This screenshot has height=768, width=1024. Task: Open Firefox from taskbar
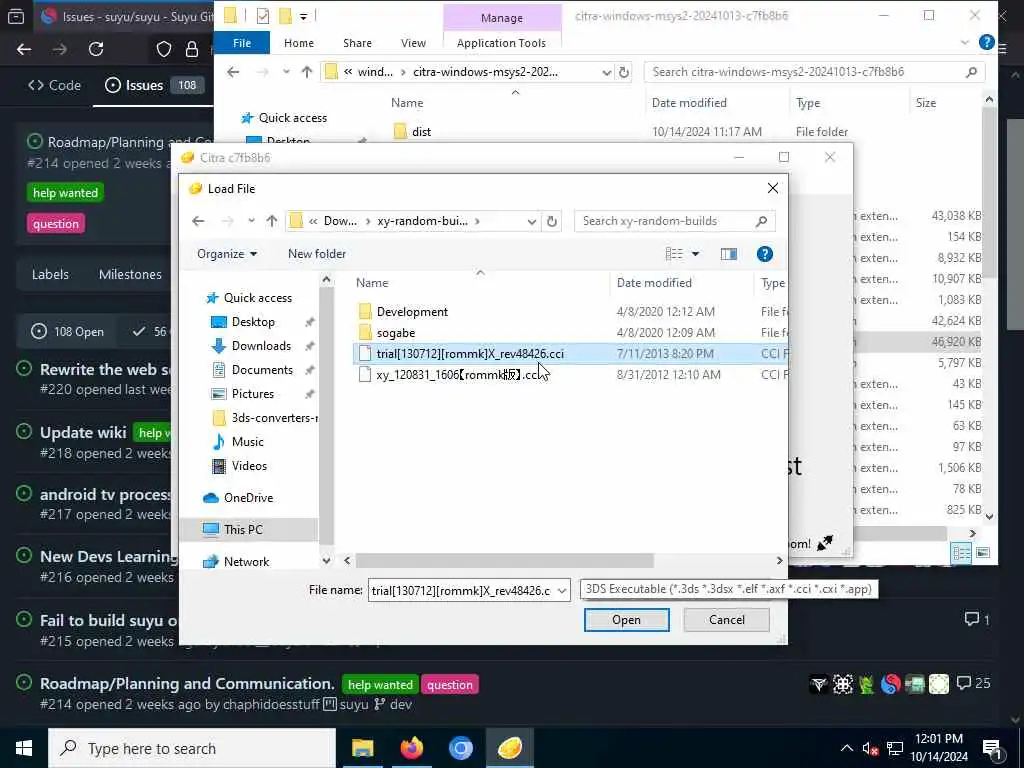click(411, 748)
